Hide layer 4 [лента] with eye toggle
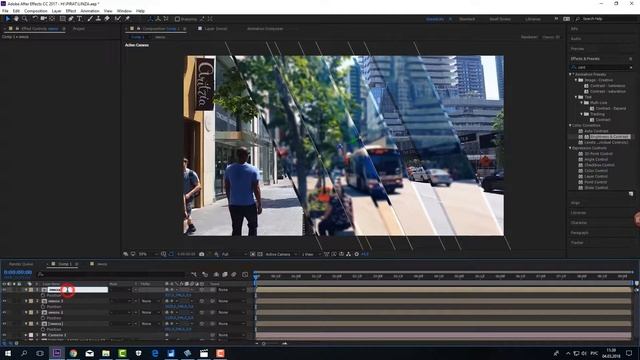This screenshot has width=640, height=360. tap(4, 324)
